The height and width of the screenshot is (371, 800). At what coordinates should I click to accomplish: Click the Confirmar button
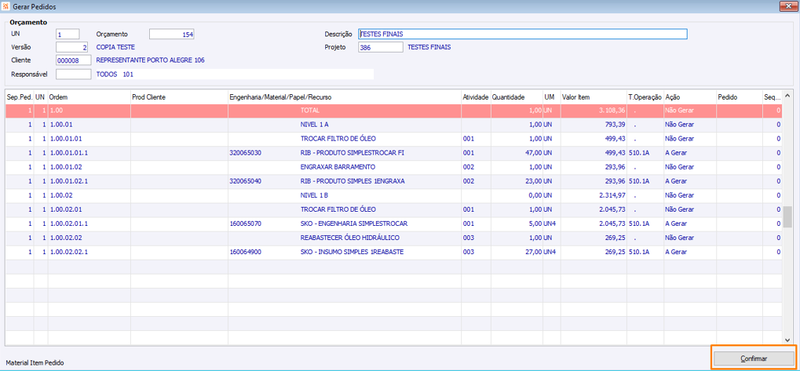753,358
